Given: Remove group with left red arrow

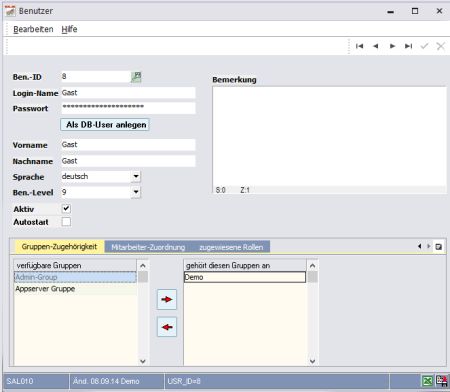Looking at the screenshot, I should tap(167, 327).
